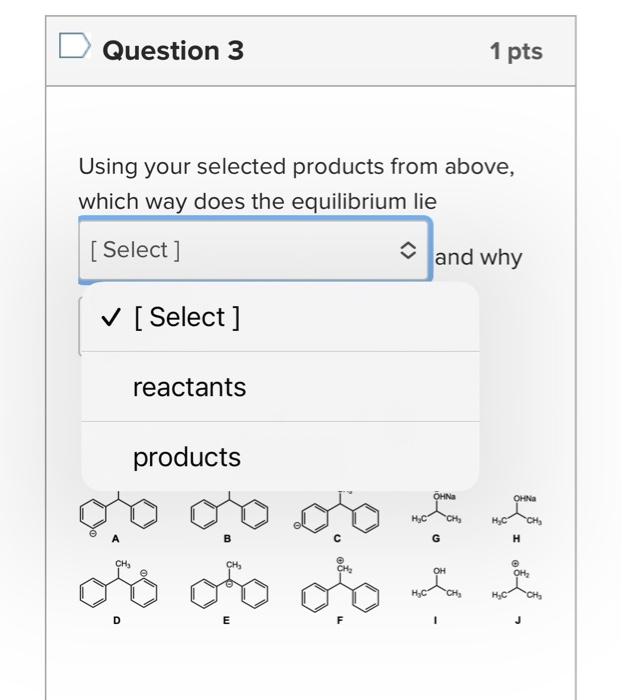This screenshot has width=622, height=700.
Task: Select structure G with OHNa group
Action: (x=438, y=512)
